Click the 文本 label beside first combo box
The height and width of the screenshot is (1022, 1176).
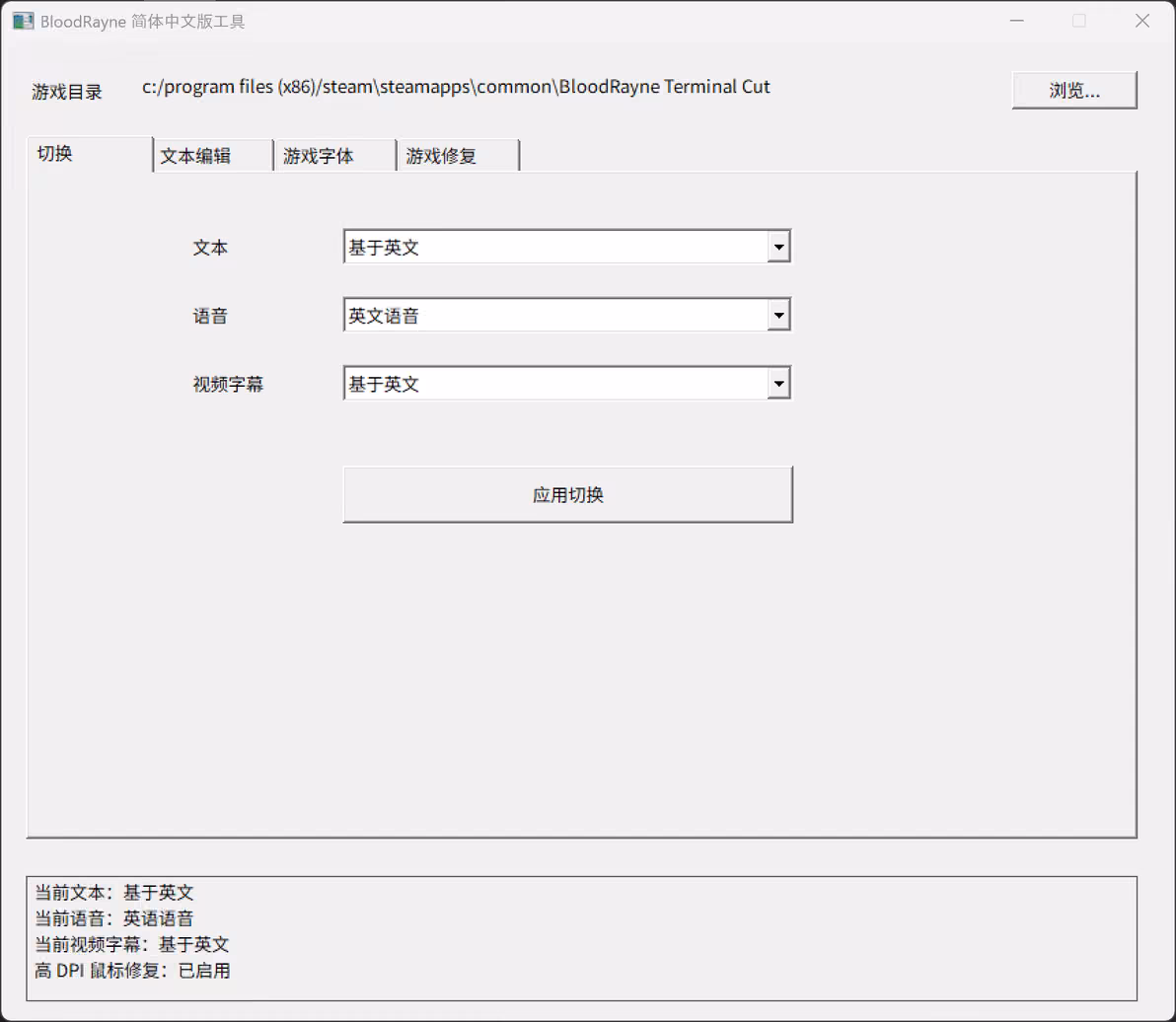[210, 249]
